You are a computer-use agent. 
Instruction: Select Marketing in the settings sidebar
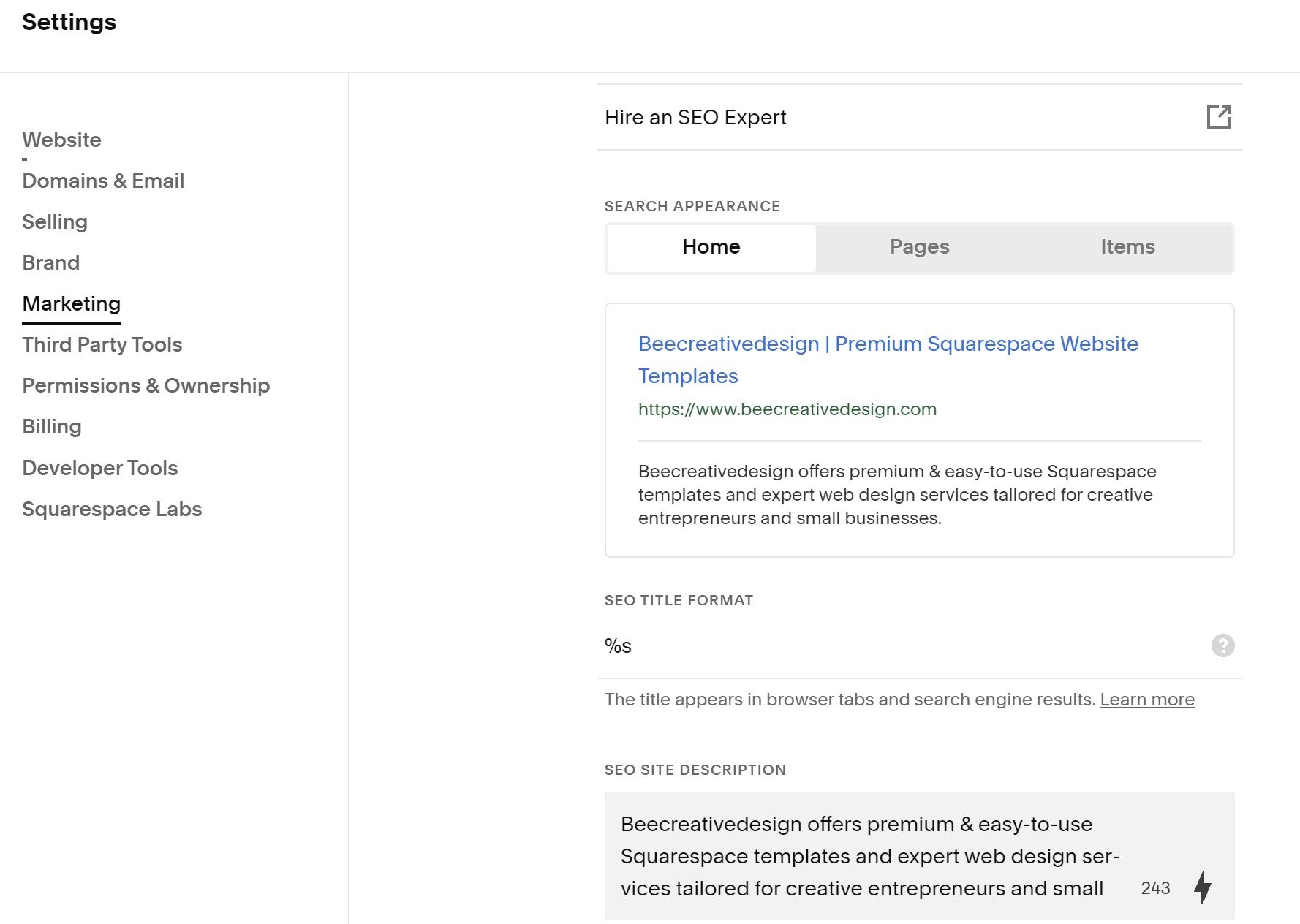pos(72,303)
